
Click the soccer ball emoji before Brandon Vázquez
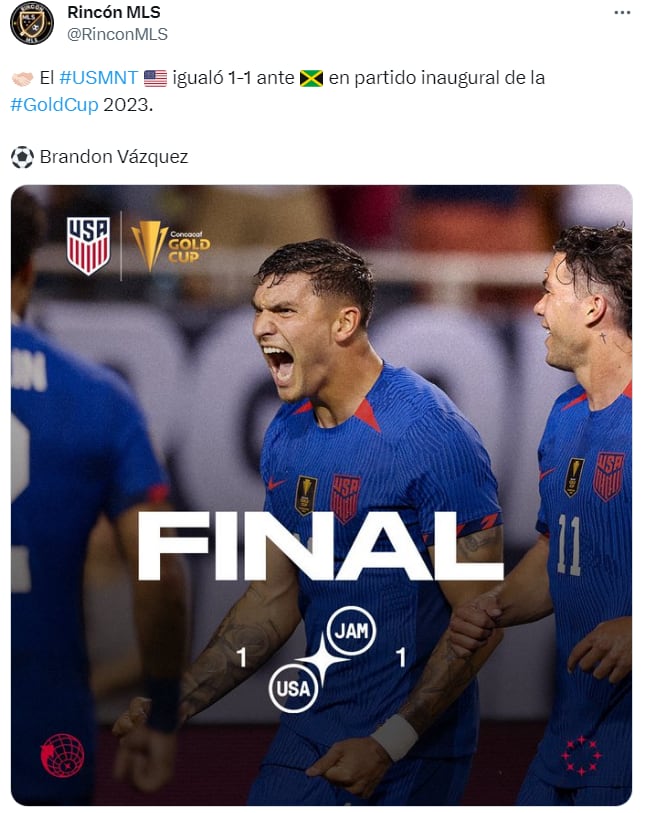pyautogui.click(x=23, y=156)
